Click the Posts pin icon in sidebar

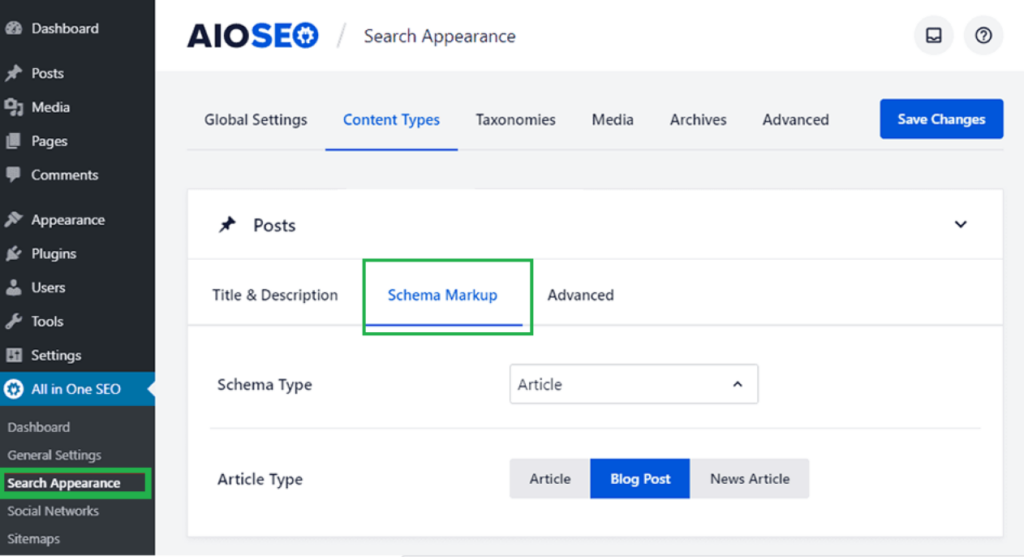13,73
